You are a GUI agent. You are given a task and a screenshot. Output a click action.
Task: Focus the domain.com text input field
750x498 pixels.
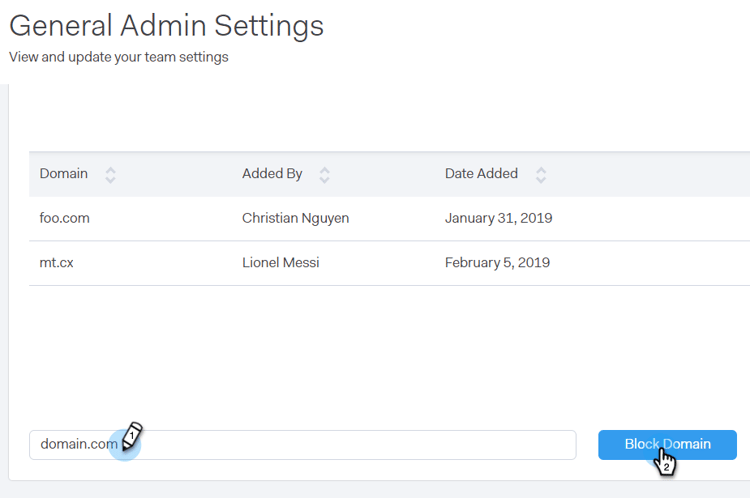[x=350, y=444]
